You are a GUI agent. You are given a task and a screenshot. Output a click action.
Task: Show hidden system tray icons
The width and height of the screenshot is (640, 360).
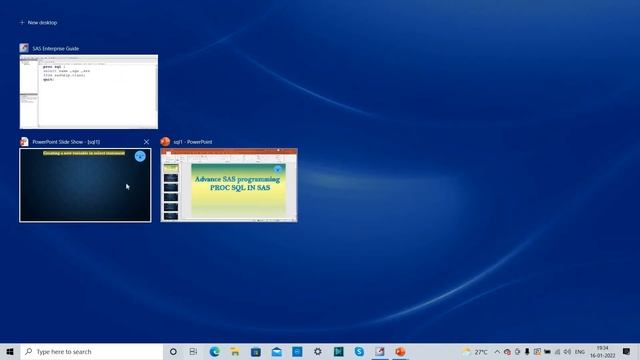pyautogui.click(x=497, y=351)
